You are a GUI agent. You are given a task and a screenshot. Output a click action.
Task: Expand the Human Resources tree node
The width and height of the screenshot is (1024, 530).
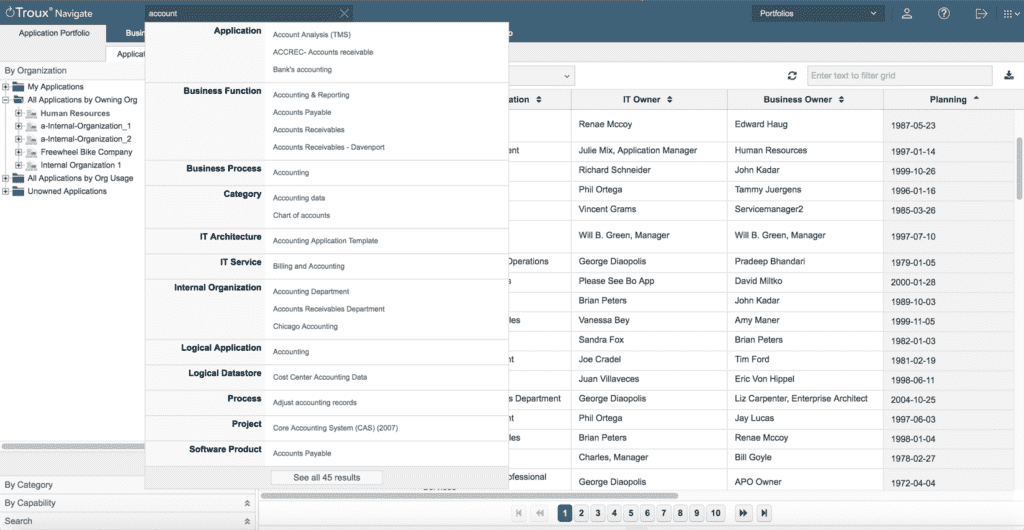19,113
